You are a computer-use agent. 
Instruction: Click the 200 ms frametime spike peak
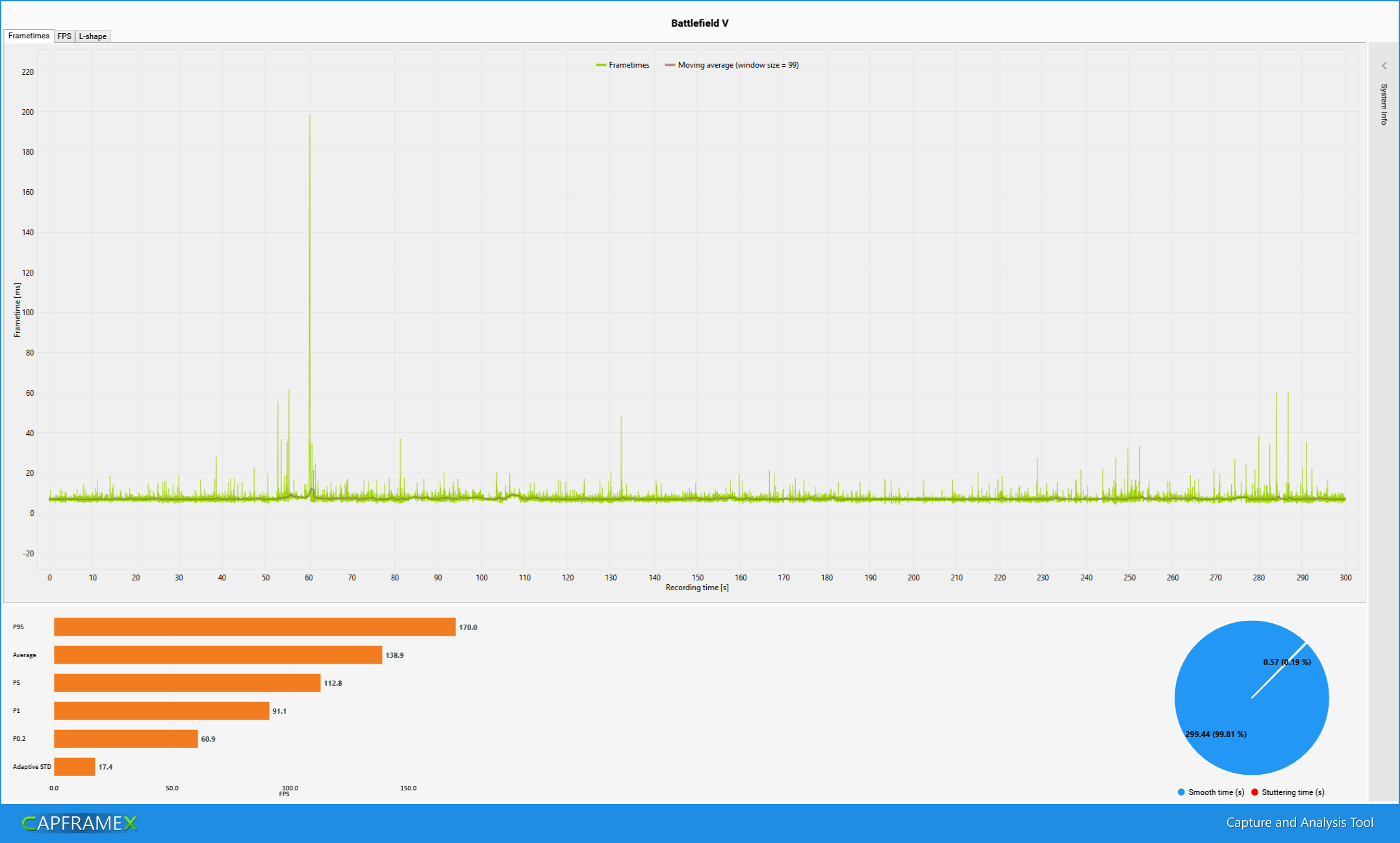(309, 116)
